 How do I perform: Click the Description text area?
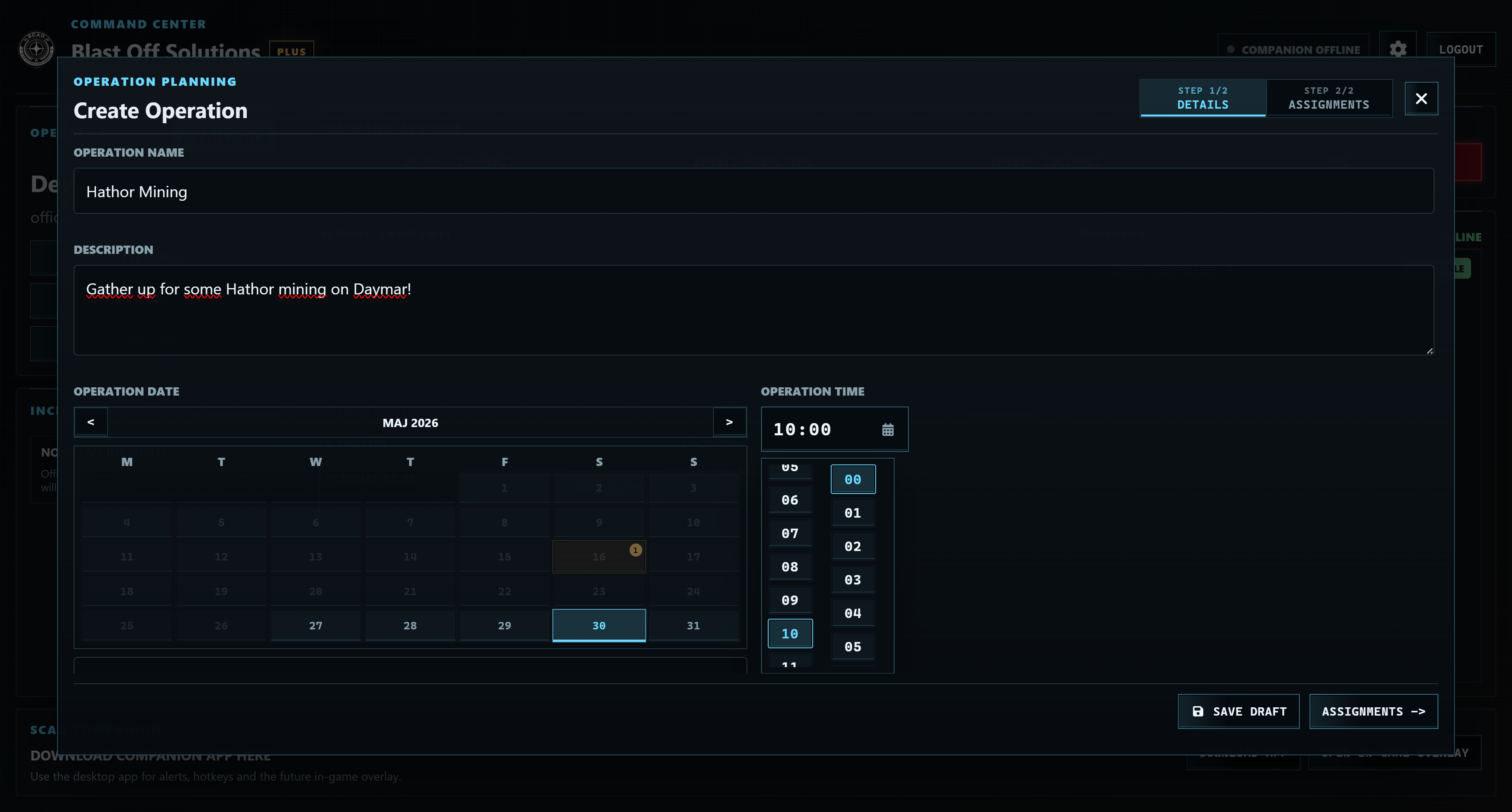(754, 310)
